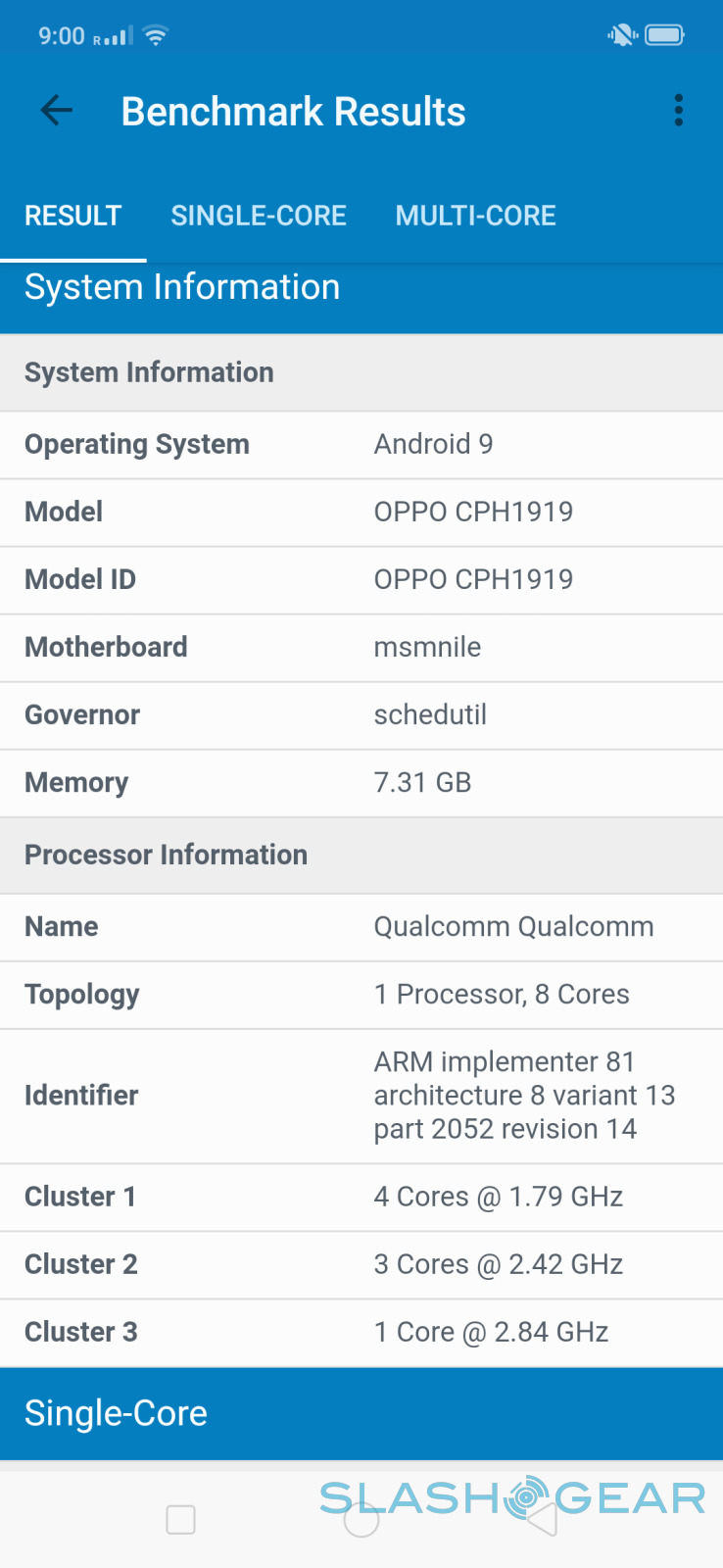Tap the Memory 7.31 GB row
This screenshot has height=1568, width=723.
tap(361, 783)
